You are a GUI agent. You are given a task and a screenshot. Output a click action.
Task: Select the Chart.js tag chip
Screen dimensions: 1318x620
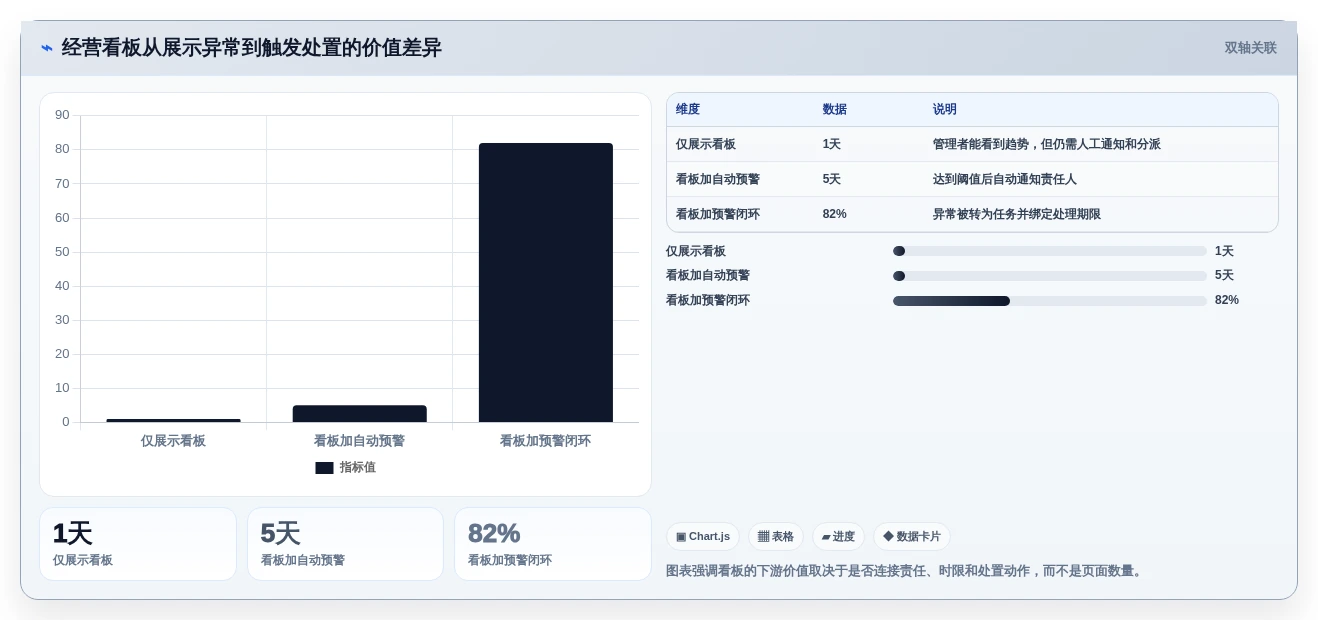click(703, 537)
